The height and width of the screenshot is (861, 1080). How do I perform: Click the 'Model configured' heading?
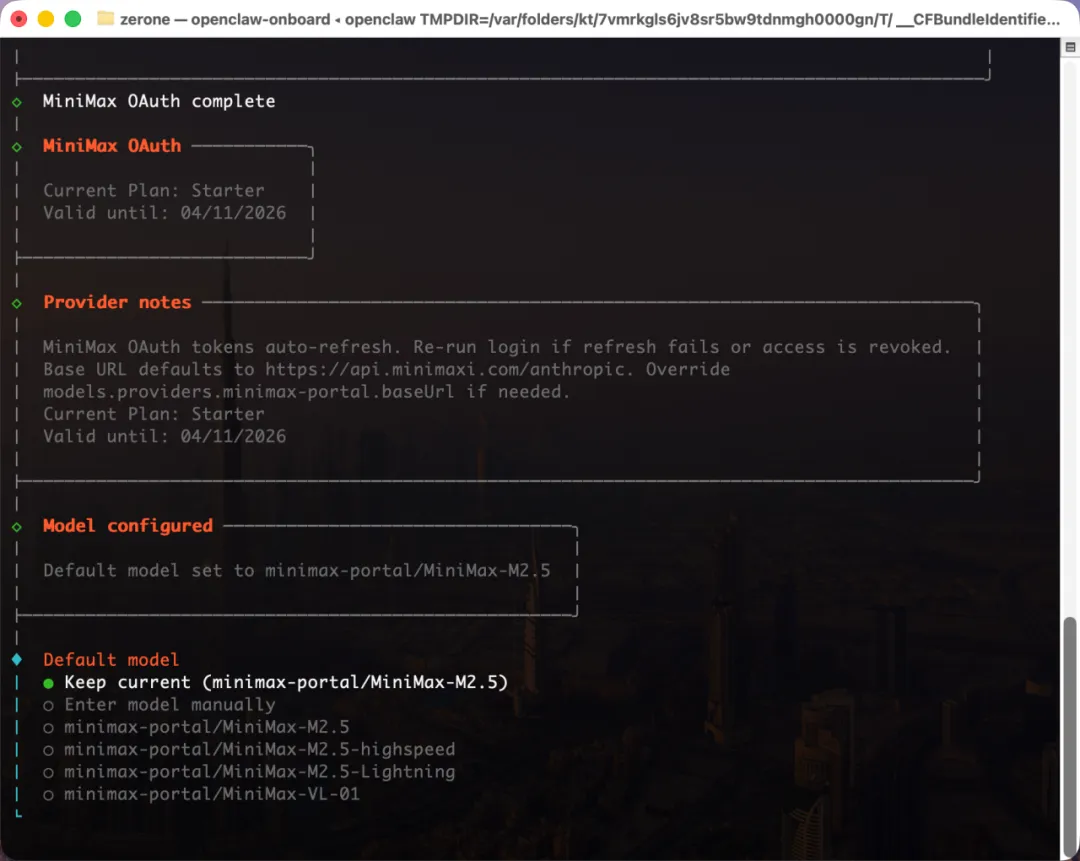pyautogui.click(x=128, y=526)
